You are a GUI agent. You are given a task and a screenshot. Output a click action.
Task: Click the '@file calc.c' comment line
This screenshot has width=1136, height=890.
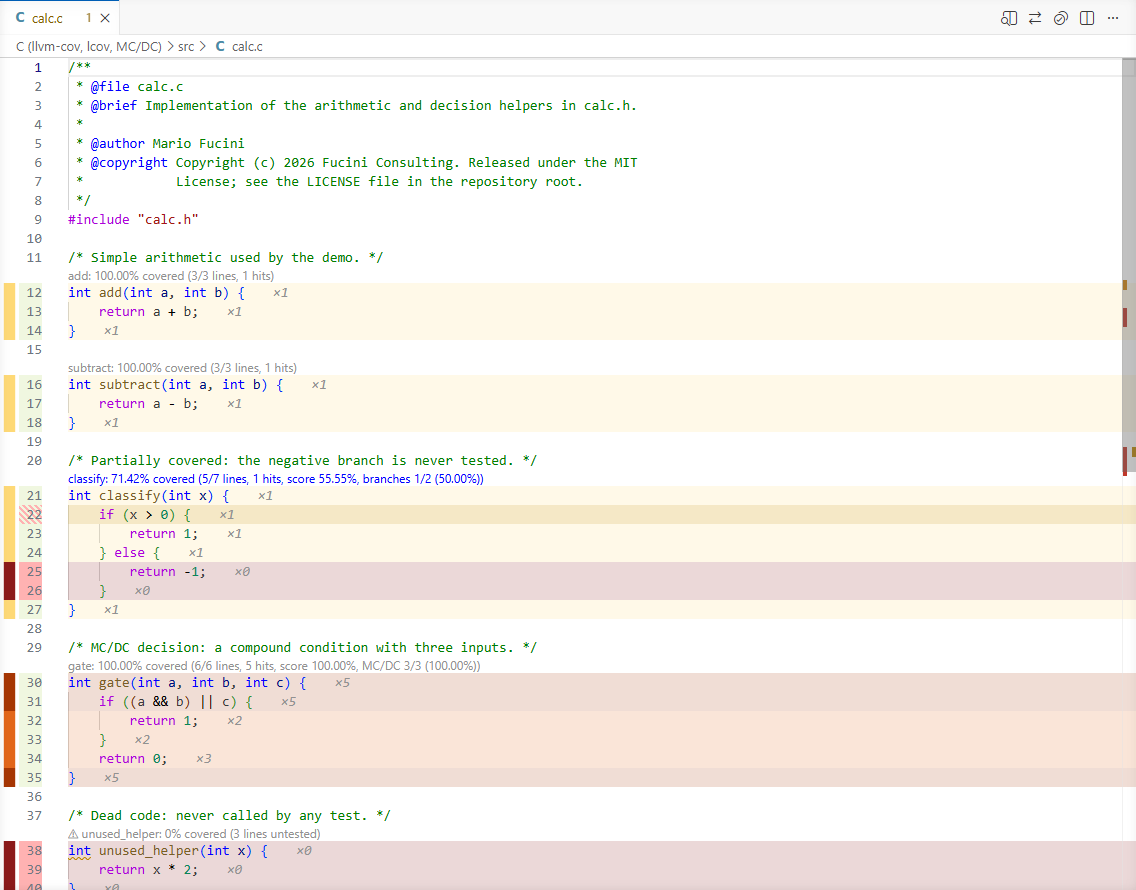tap(137, 86)
